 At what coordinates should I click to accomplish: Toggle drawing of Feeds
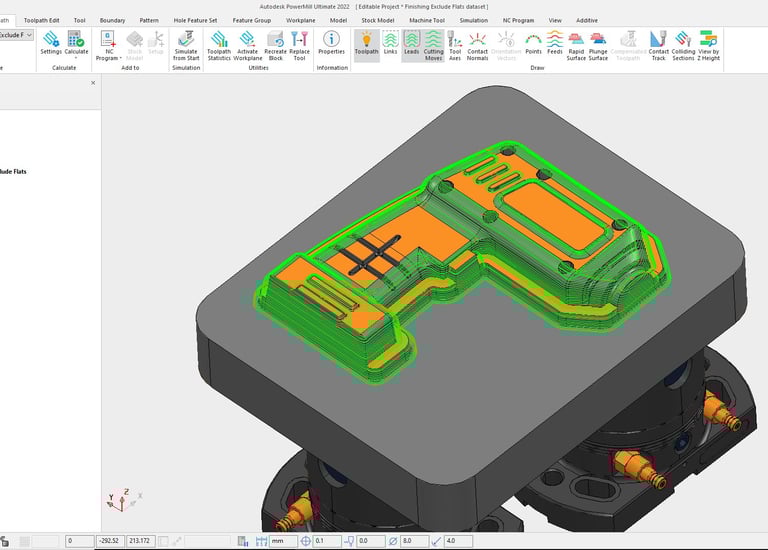point(555,43)
